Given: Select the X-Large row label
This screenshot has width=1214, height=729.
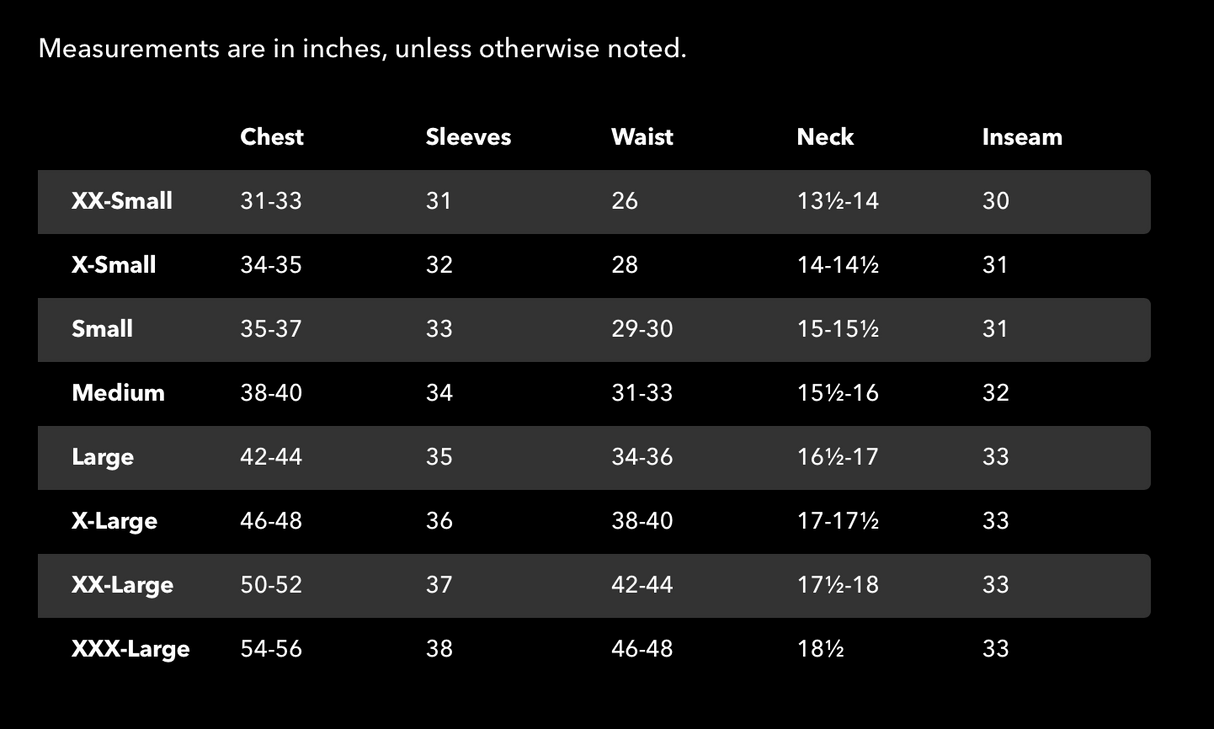Looking at the screenshot, I should pyautogui.click(x=114, y=521).
